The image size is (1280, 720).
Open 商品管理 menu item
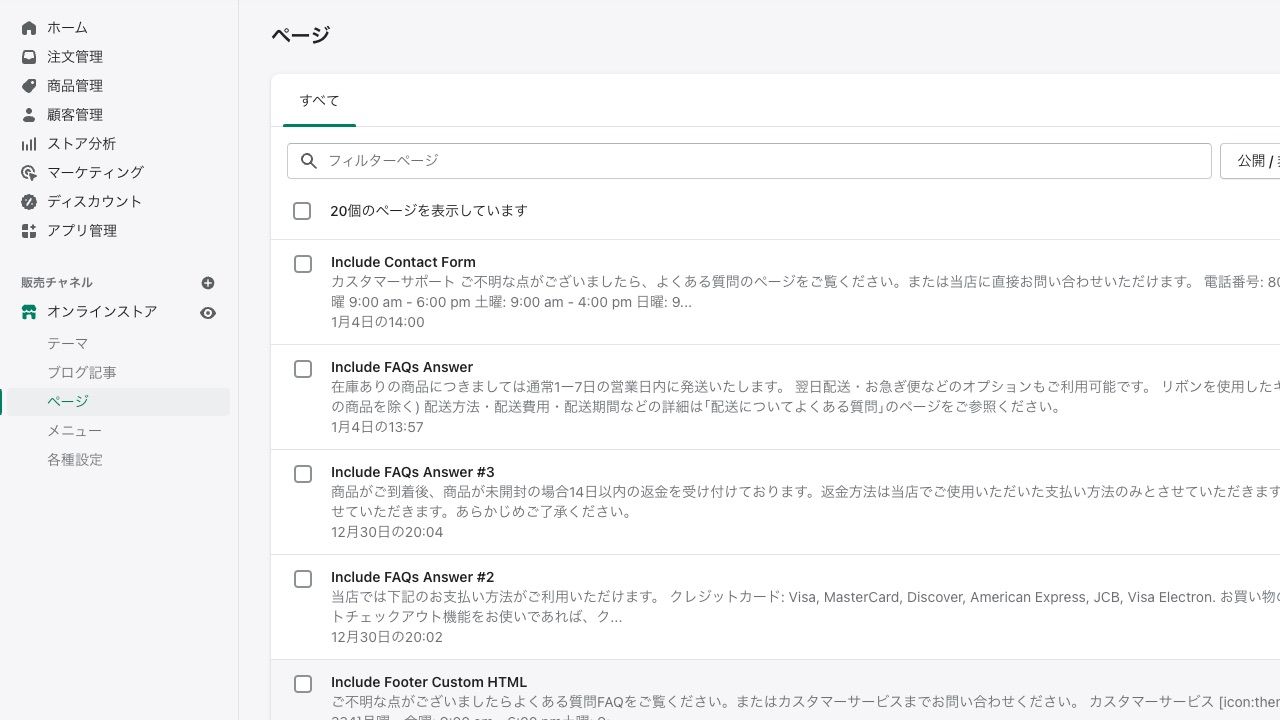click(x=75, y=86)
